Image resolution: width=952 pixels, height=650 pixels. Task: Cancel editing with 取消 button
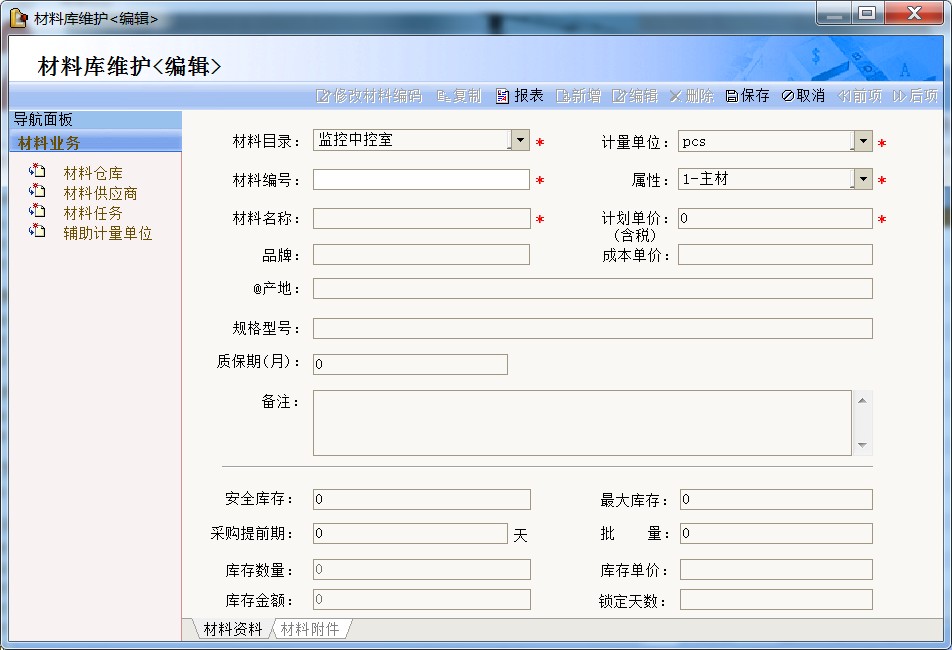point(803,96)
